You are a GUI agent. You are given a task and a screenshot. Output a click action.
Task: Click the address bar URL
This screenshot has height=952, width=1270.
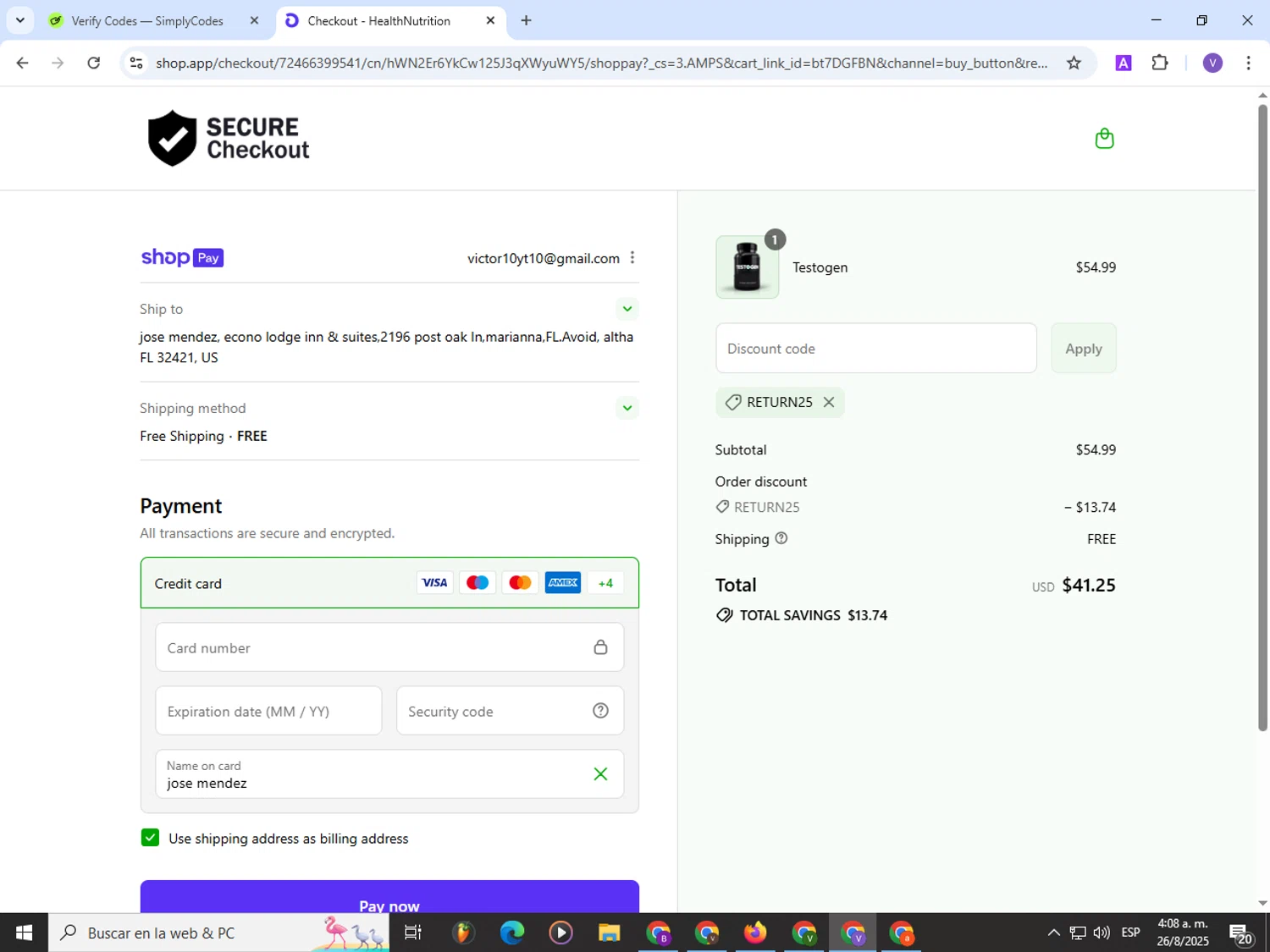(601, 63)
